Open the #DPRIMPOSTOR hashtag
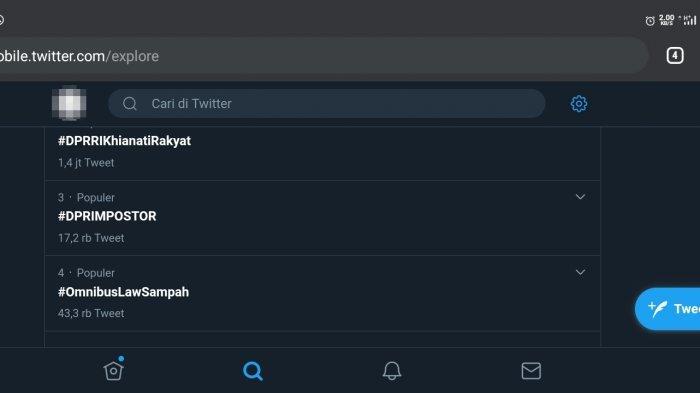 [107, 216]
